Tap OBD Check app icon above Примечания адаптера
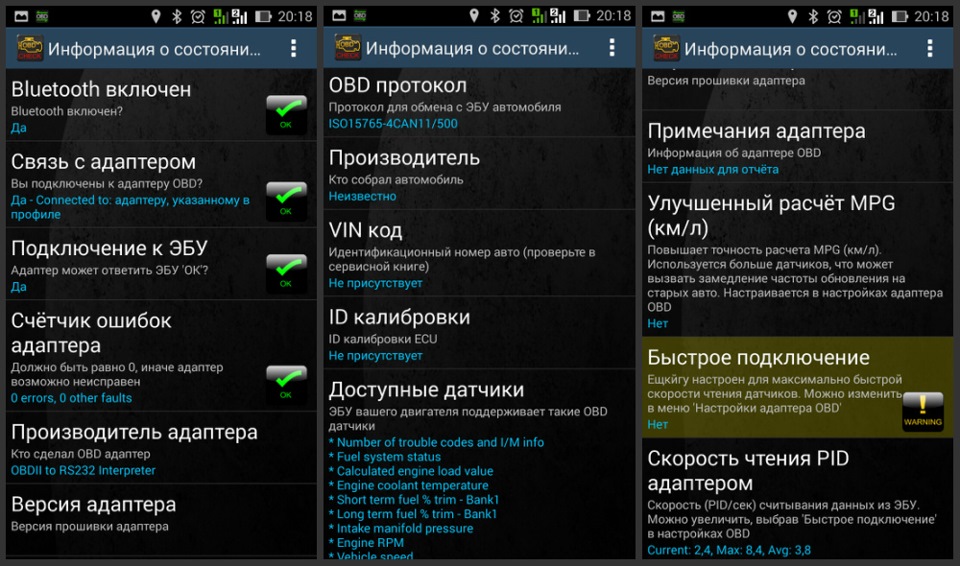The image size is (960, 566). click(666, 48)
